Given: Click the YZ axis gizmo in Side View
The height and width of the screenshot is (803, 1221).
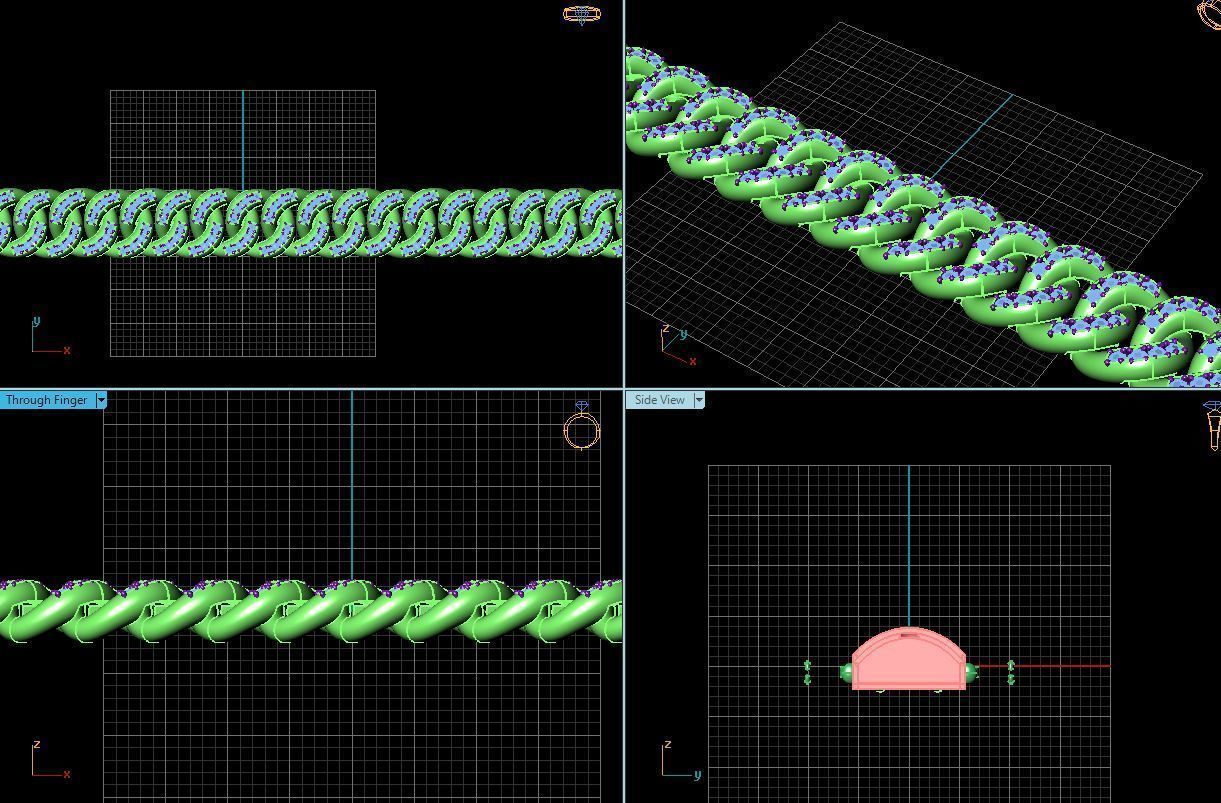Looking at the screenshot, I should point(680,760).
